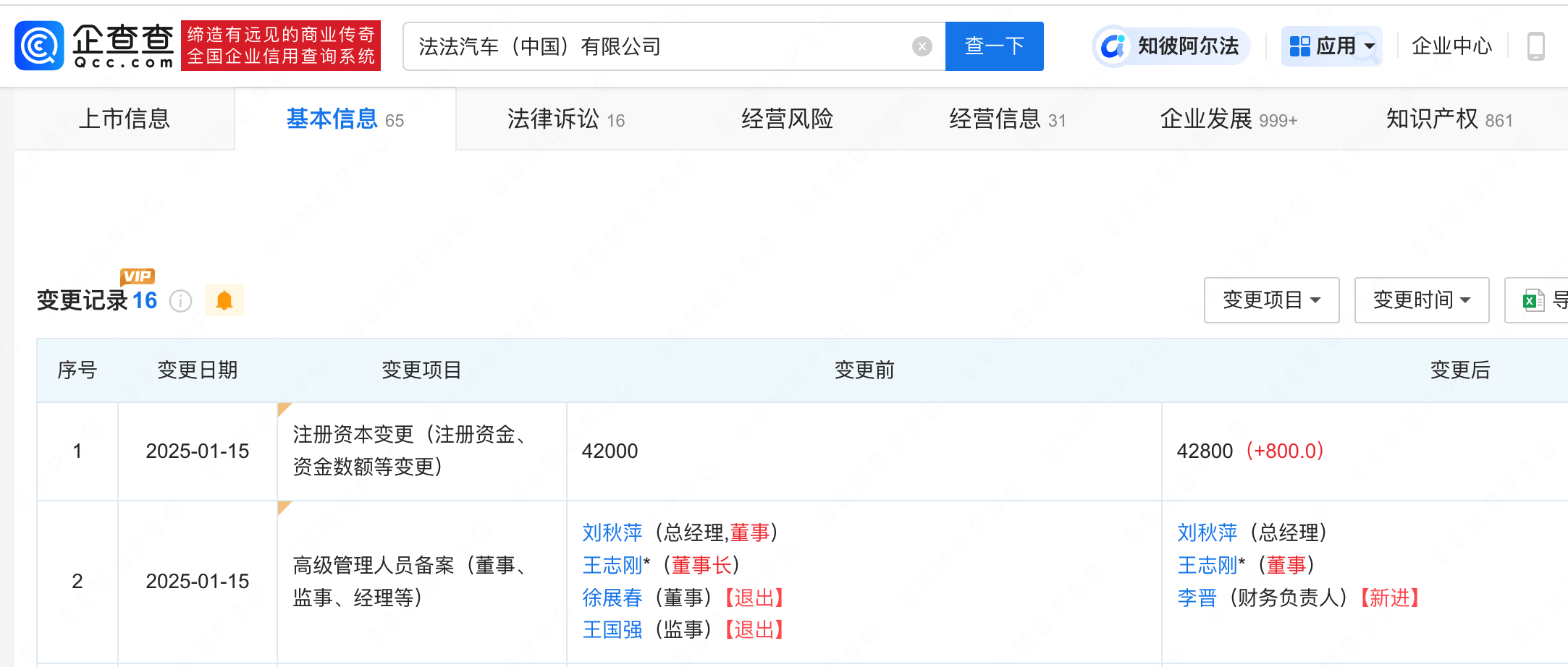Select the 基本信息 tab
Viewport: 1568px width, 667px height.
tap(345, 119)
